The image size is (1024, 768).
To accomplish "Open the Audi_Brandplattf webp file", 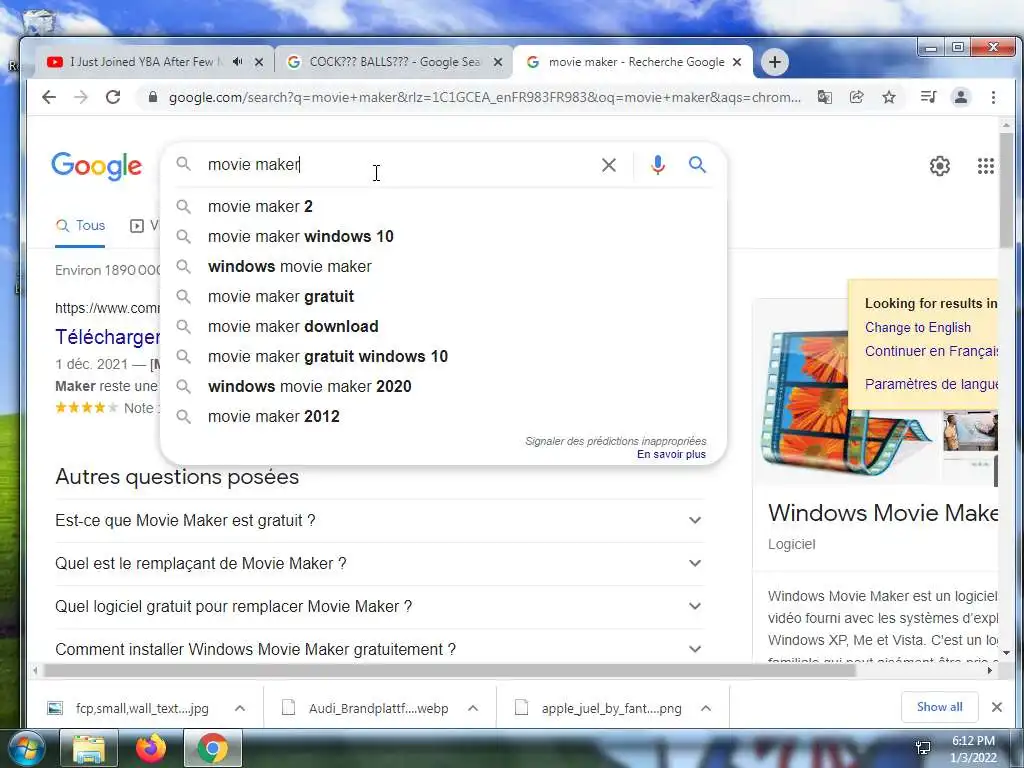I will click(366, 708).
